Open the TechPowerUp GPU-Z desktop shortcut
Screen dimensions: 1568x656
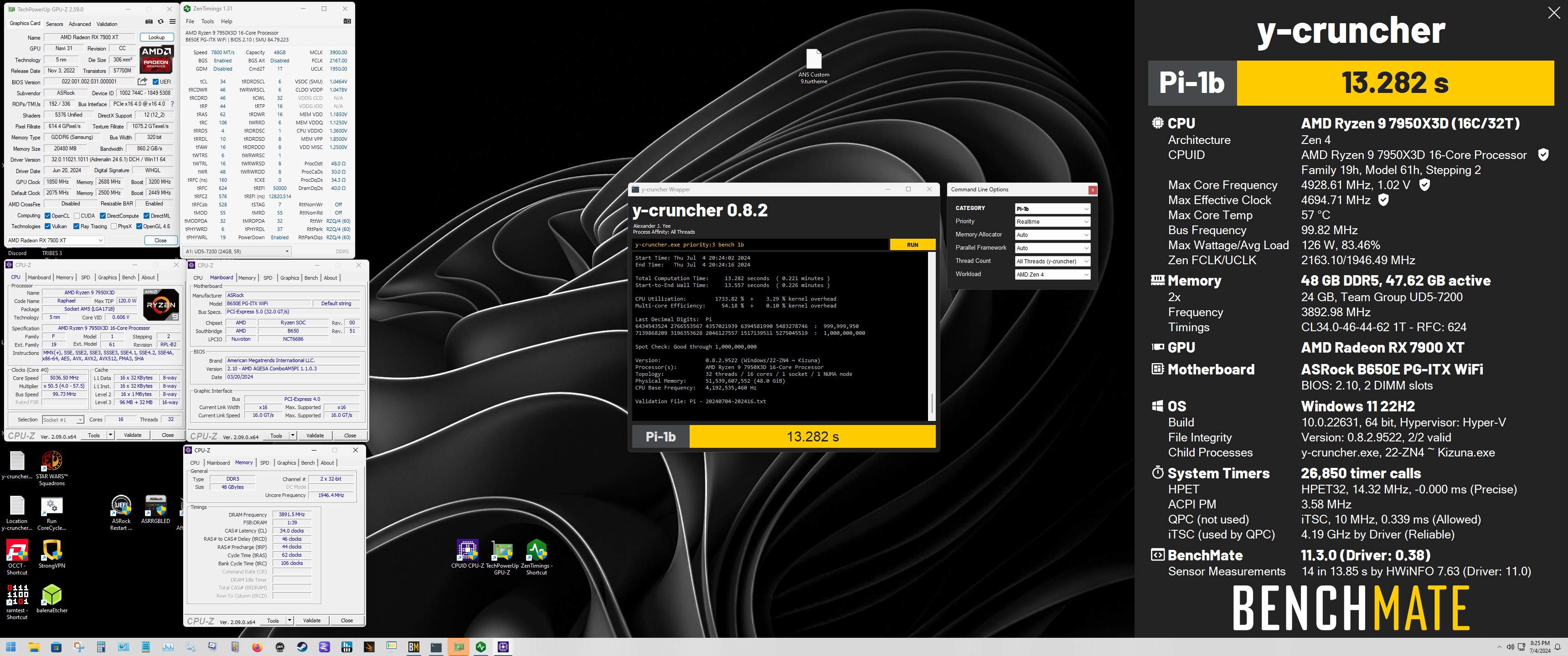coord(502,558)
